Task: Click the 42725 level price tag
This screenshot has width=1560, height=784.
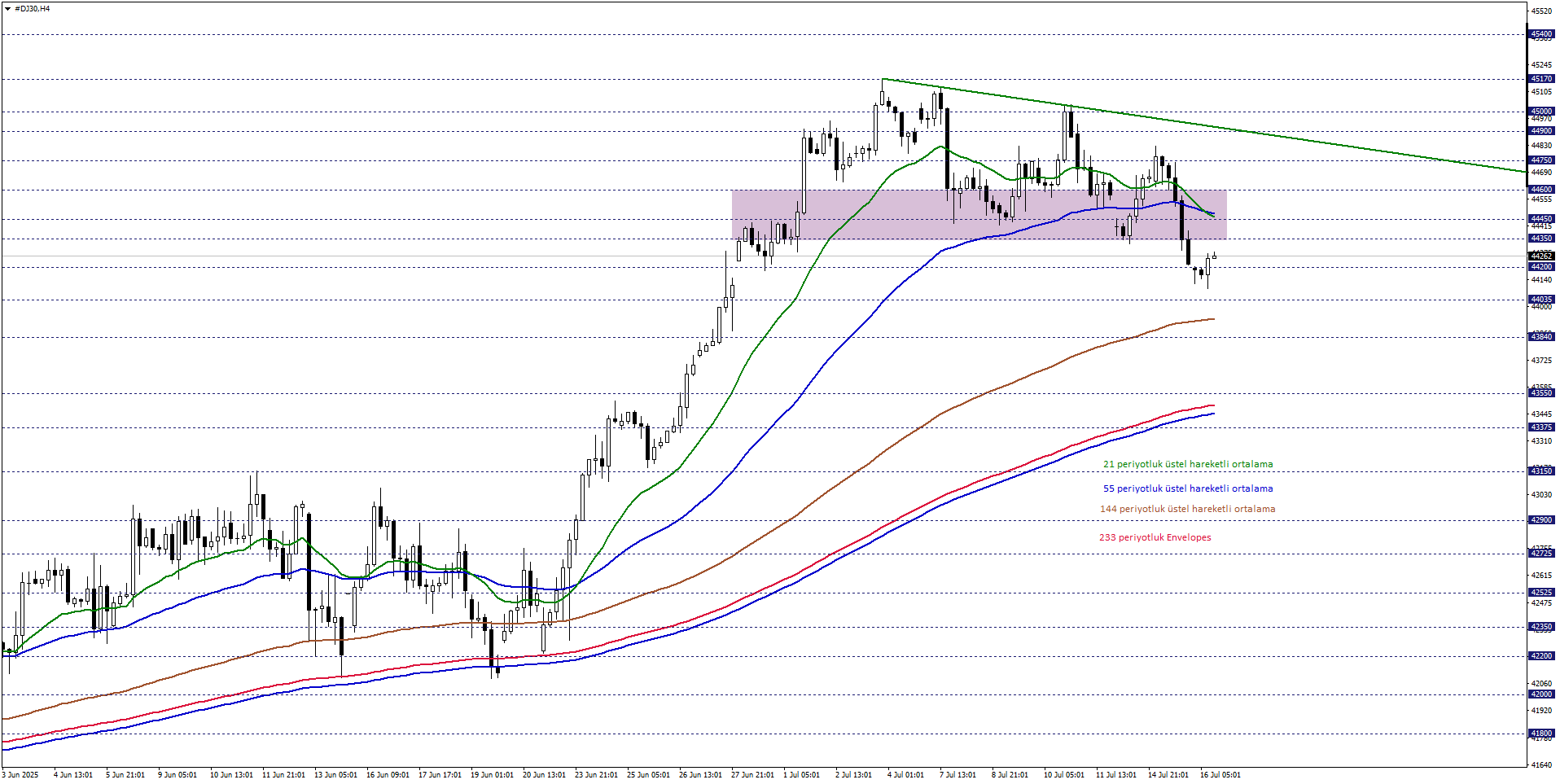Action: coord(1540,554)
